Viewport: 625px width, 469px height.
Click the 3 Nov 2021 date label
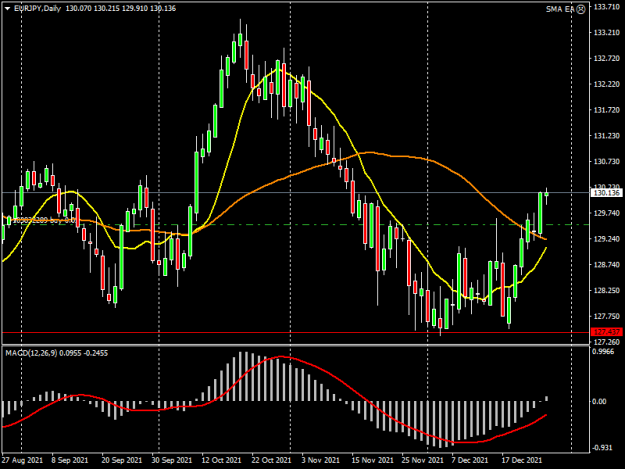(x=320, y=460)
